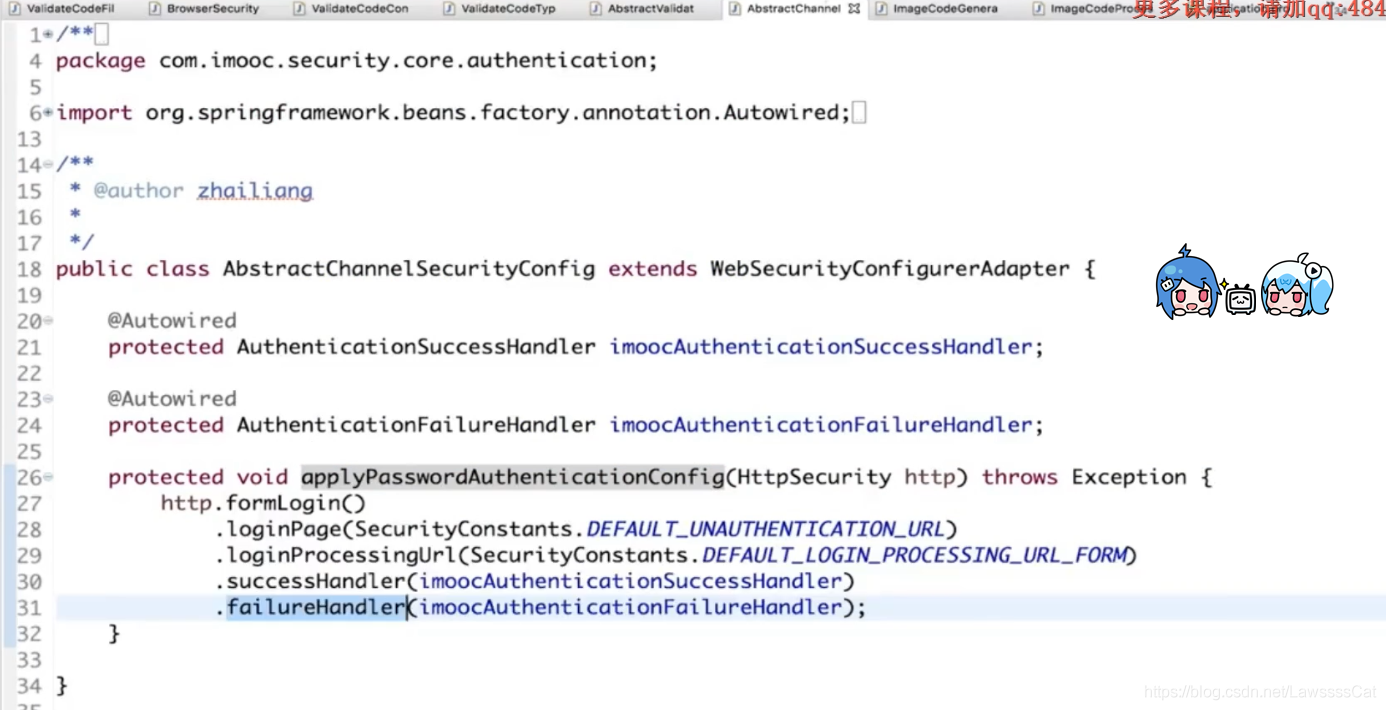The image size is (1386, 710).
Task: Click the Java file icon on ValidateCodeTyp tab
Action: [449, 8]
